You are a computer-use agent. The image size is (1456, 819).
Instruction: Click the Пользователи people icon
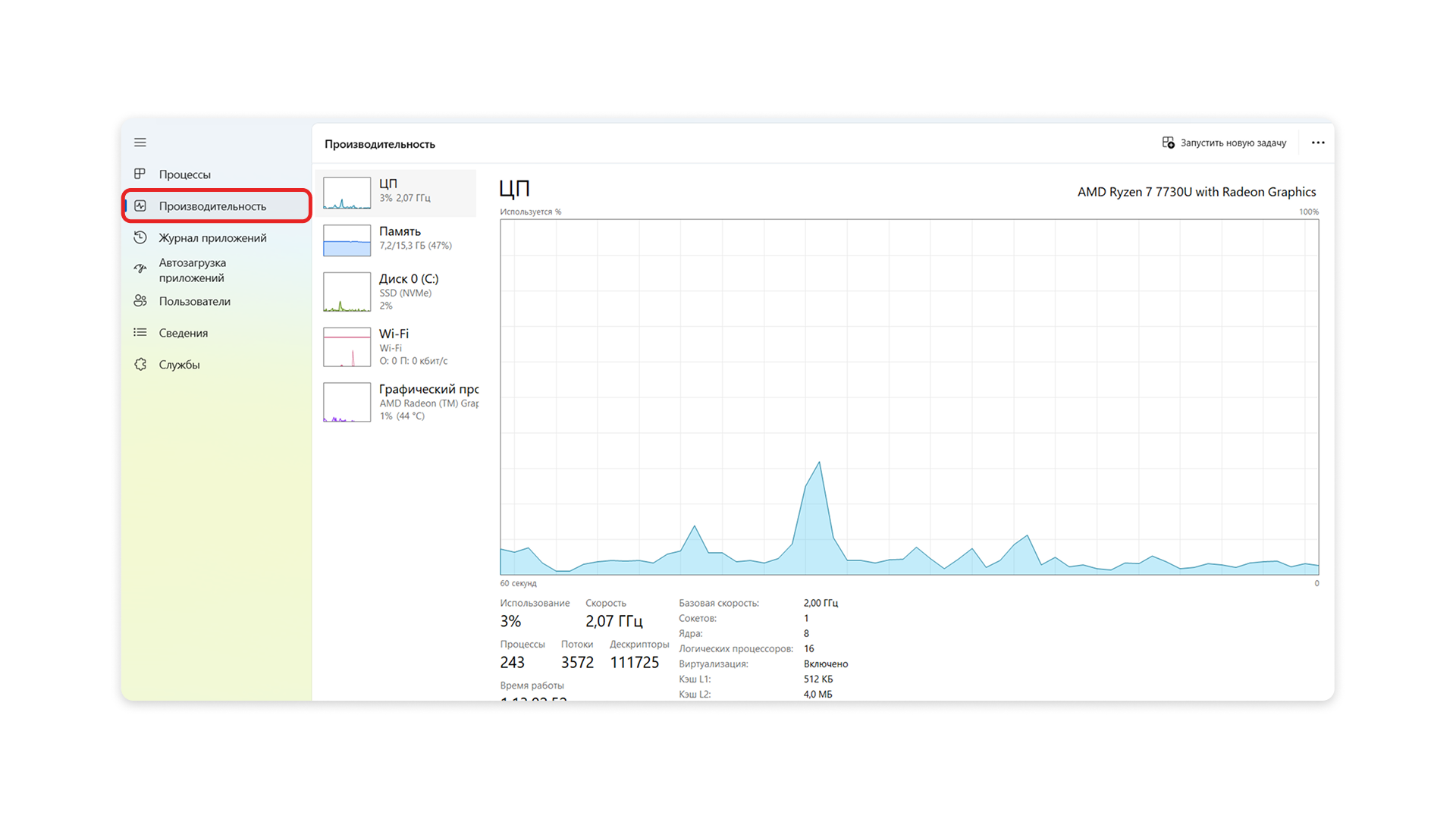pos(140,301)
